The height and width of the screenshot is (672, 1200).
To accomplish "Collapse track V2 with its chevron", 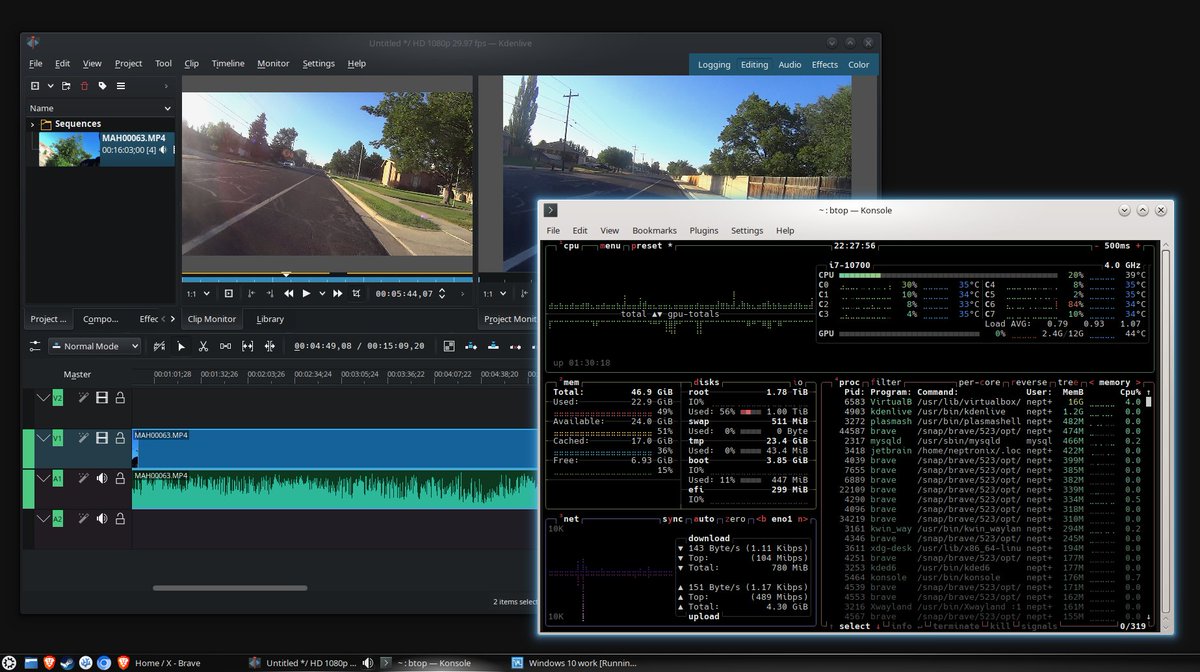I will point(42,398).
